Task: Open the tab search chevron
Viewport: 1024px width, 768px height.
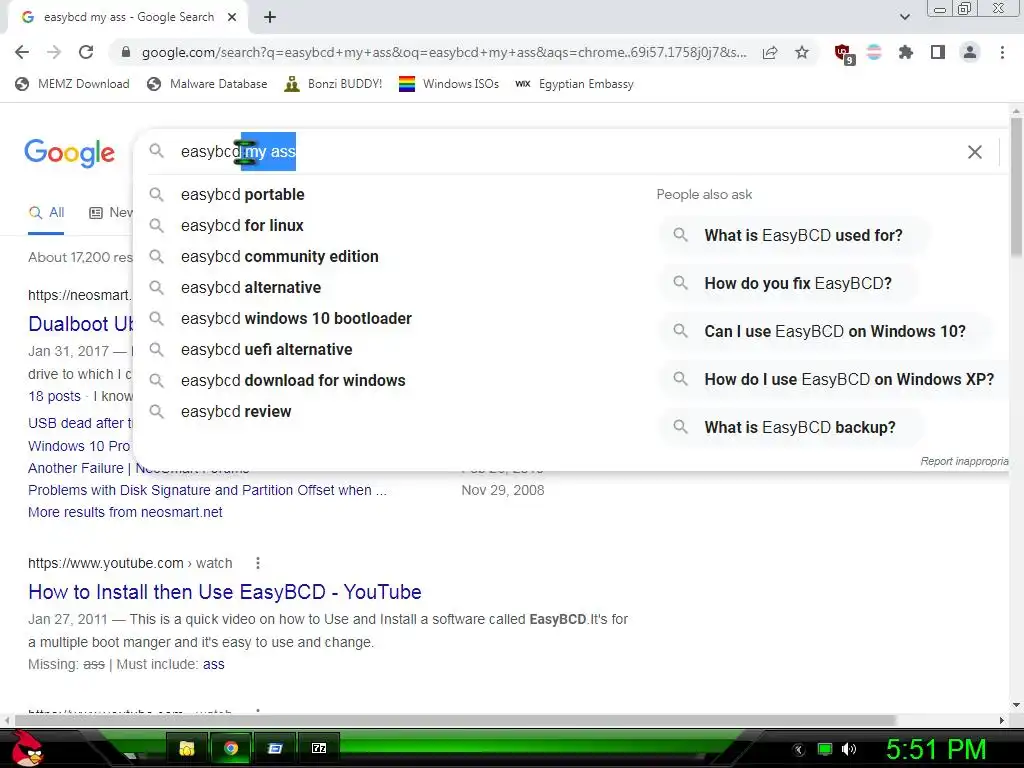Action: [904, 17]
